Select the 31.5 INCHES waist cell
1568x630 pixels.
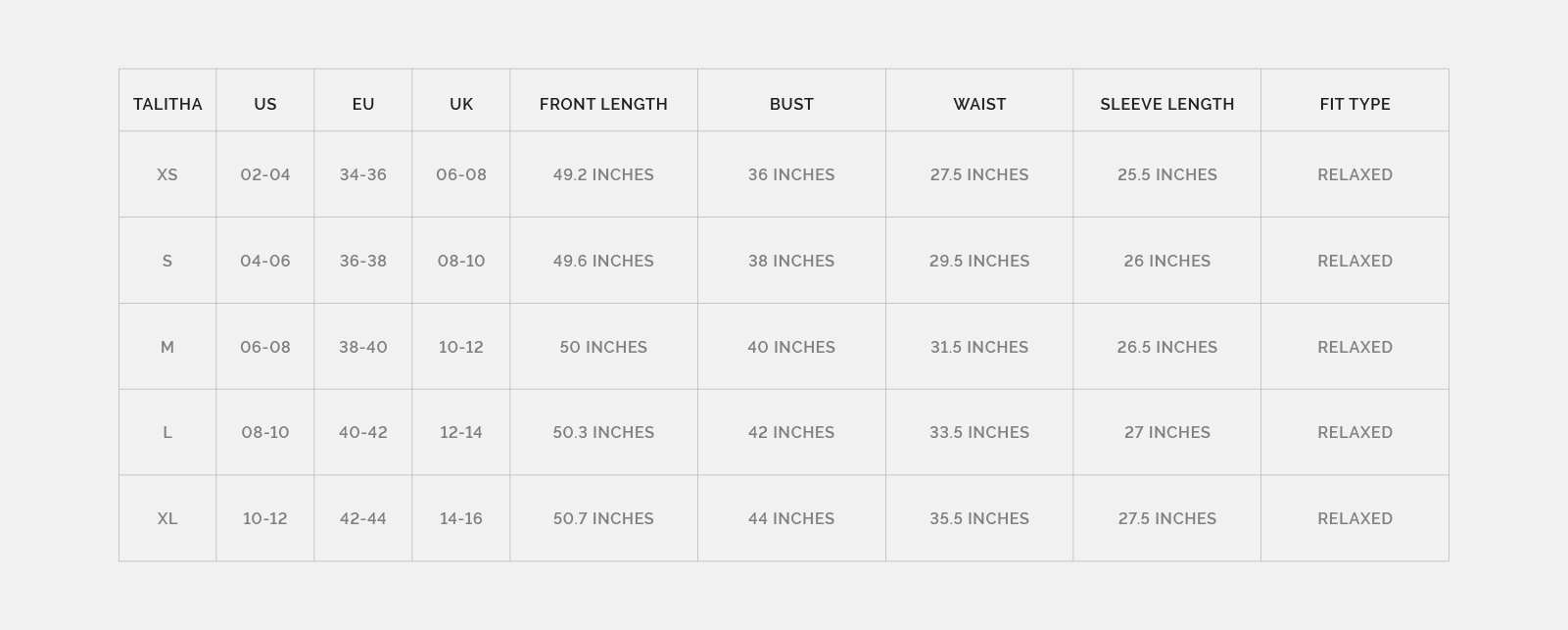[x=979, y=347]
